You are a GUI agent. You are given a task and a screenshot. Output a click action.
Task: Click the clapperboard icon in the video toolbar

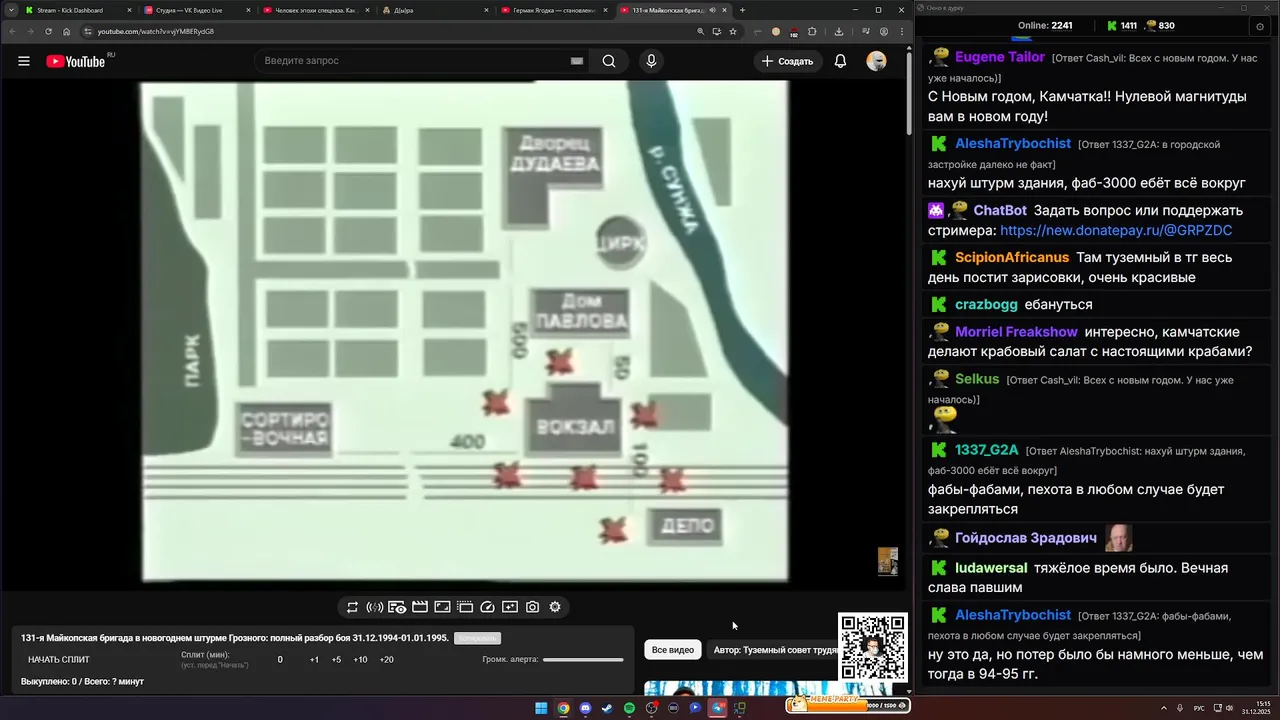420,607
